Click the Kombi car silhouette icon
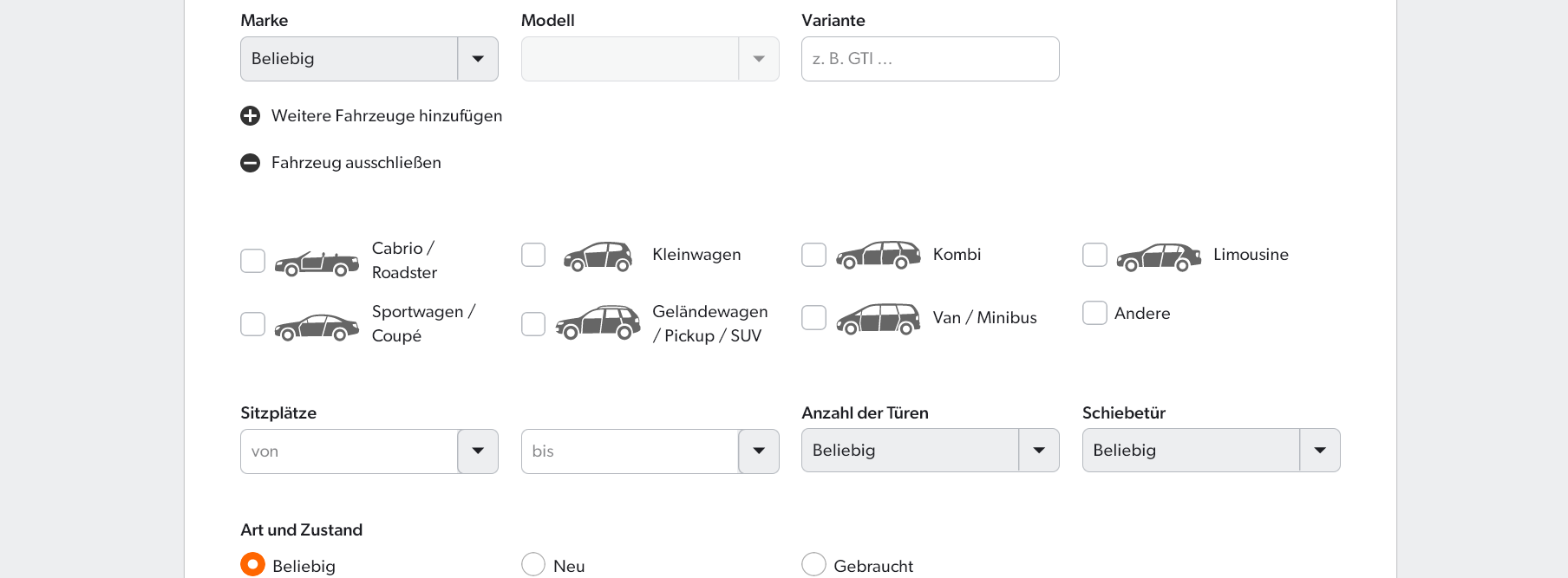 pos(878,256)
